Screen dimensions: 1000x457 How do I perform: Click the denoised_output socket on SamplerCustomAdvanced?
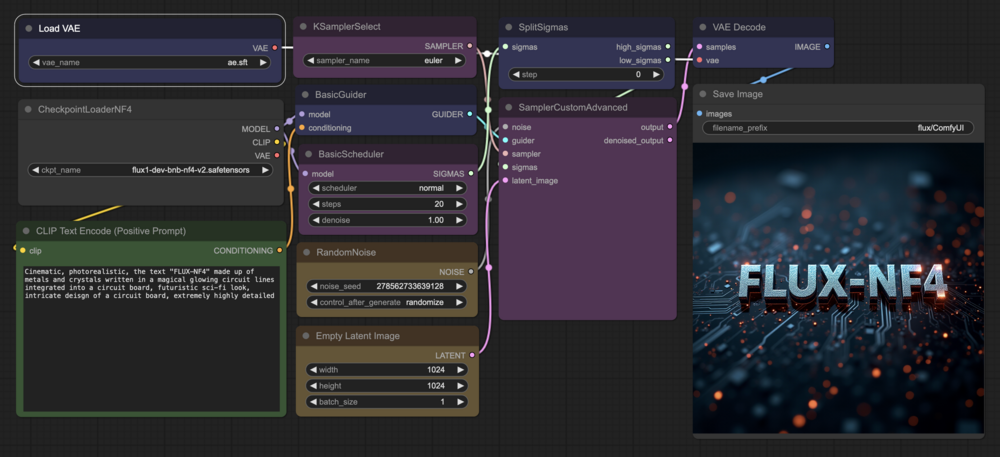click(669, 140)
